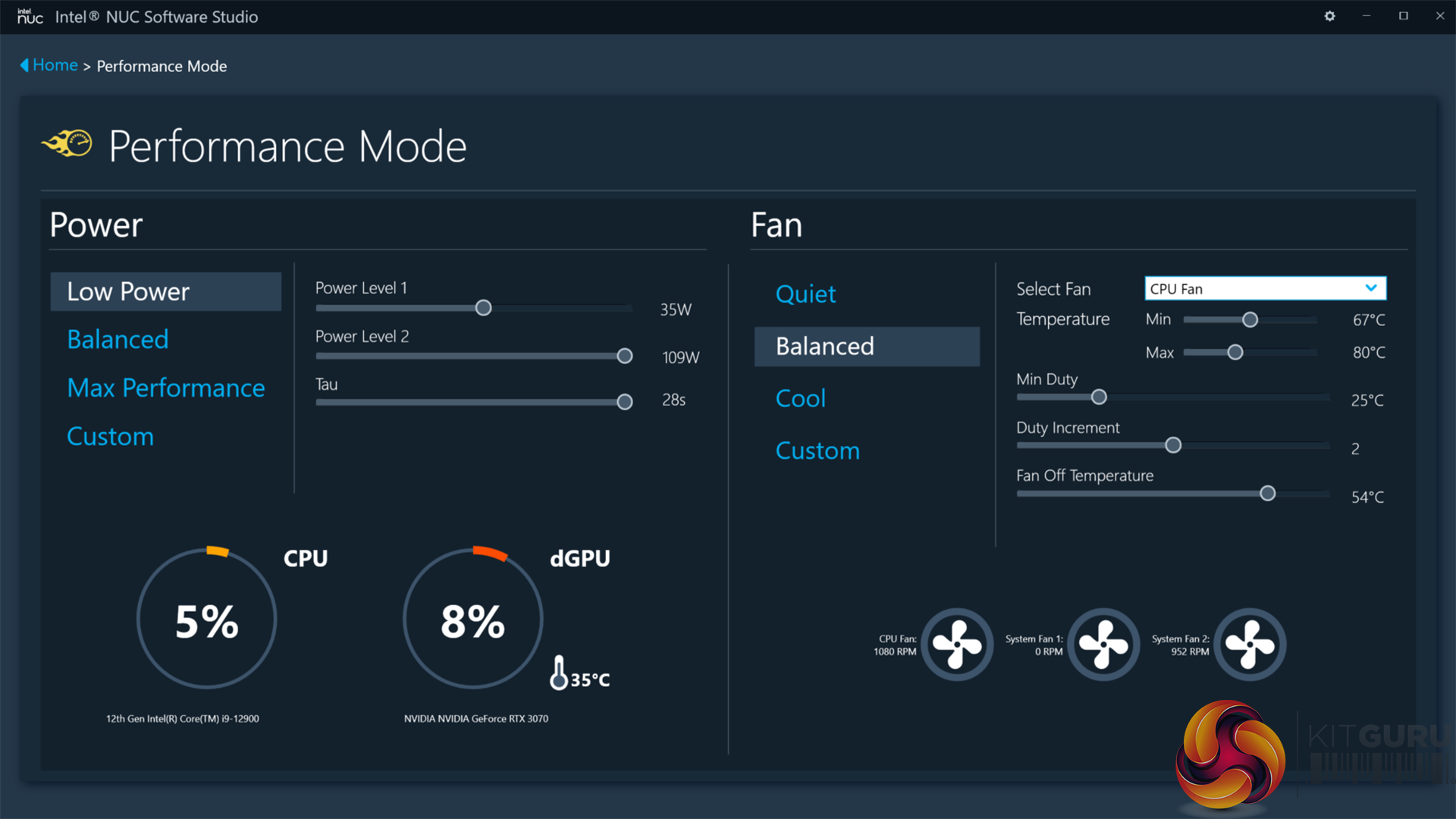Click the dGPU thermometer temperature icon
The image size is (1456, 819).
tap(559, 673)
